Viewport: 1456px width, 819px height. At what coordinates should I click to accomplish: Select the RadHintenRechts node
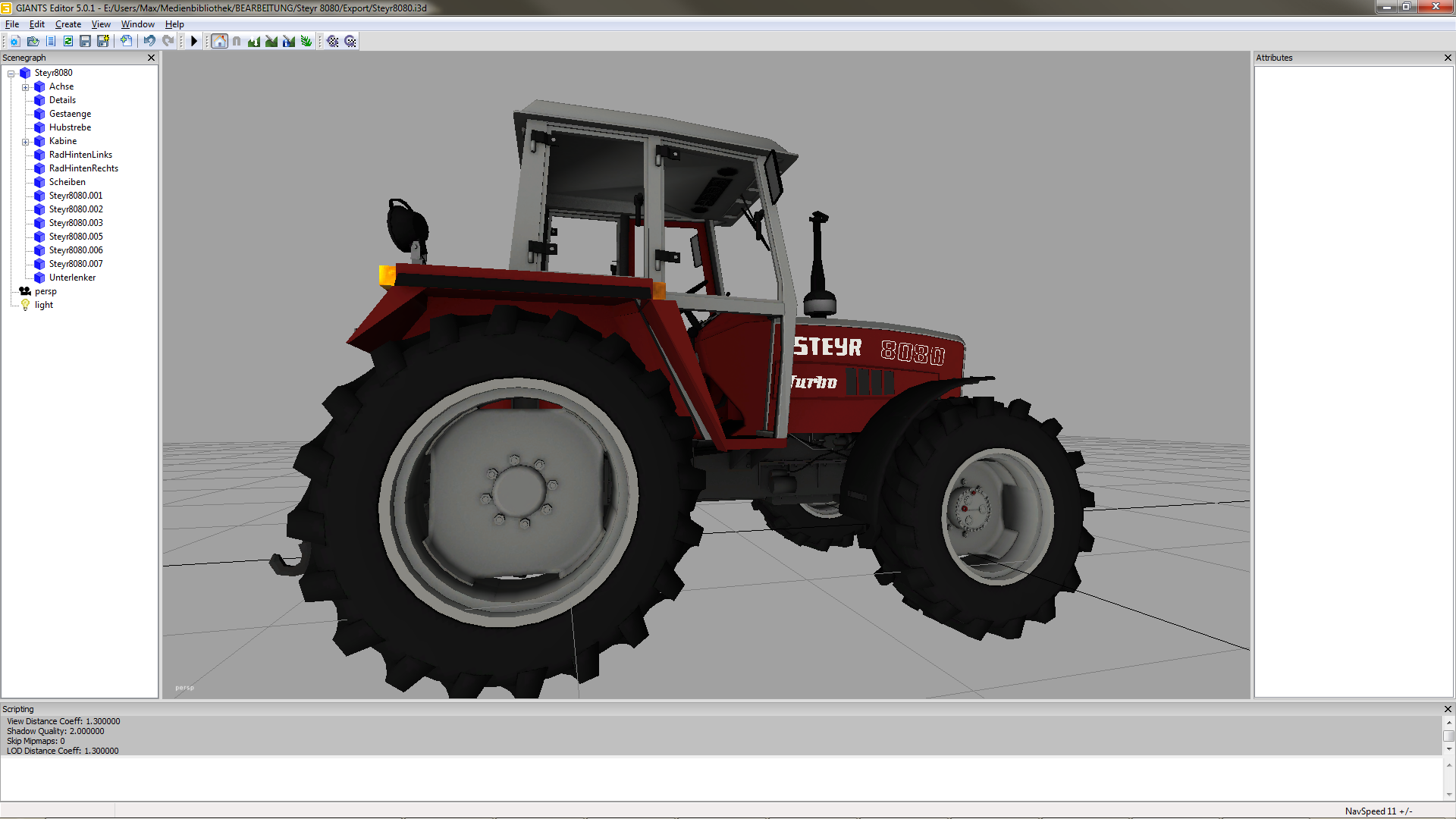[x=83, y=168]
